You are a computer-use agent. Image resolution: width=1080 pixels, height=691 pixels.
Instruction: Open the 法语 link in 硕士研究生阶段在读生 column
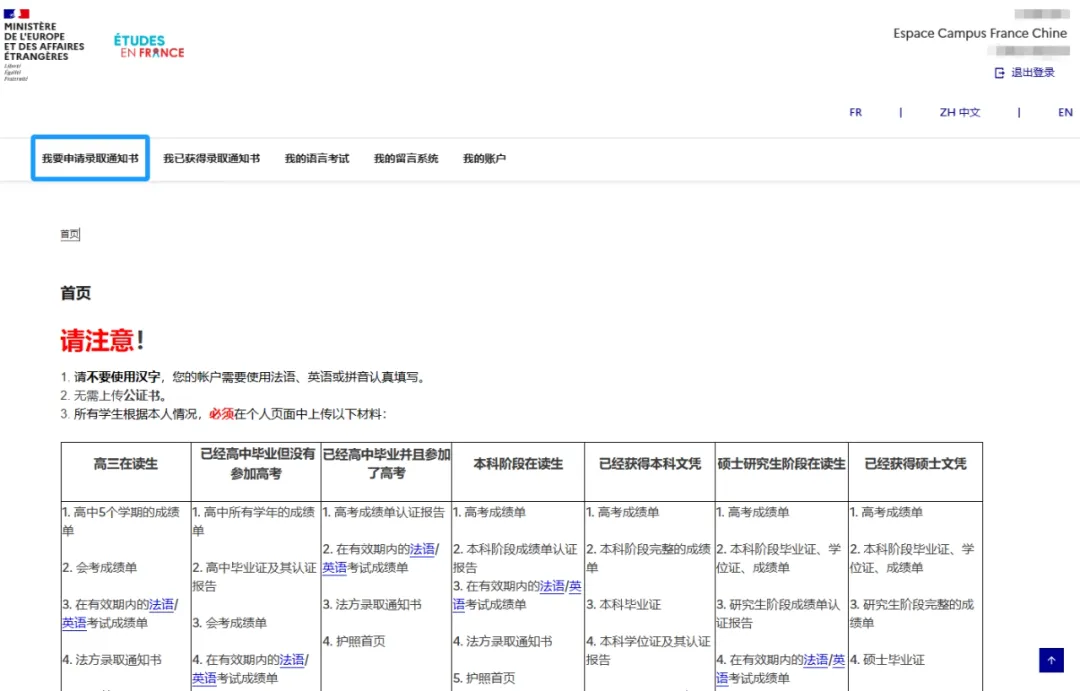tap(818, 660)
